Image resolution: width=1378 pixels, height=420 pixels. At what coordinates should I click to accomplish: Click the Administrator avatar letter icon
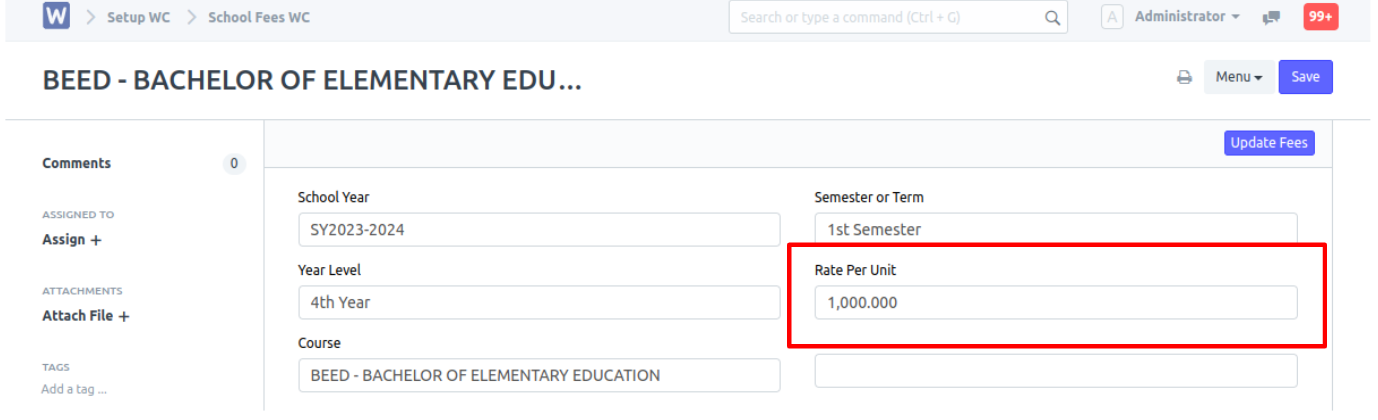point(1112,17)
